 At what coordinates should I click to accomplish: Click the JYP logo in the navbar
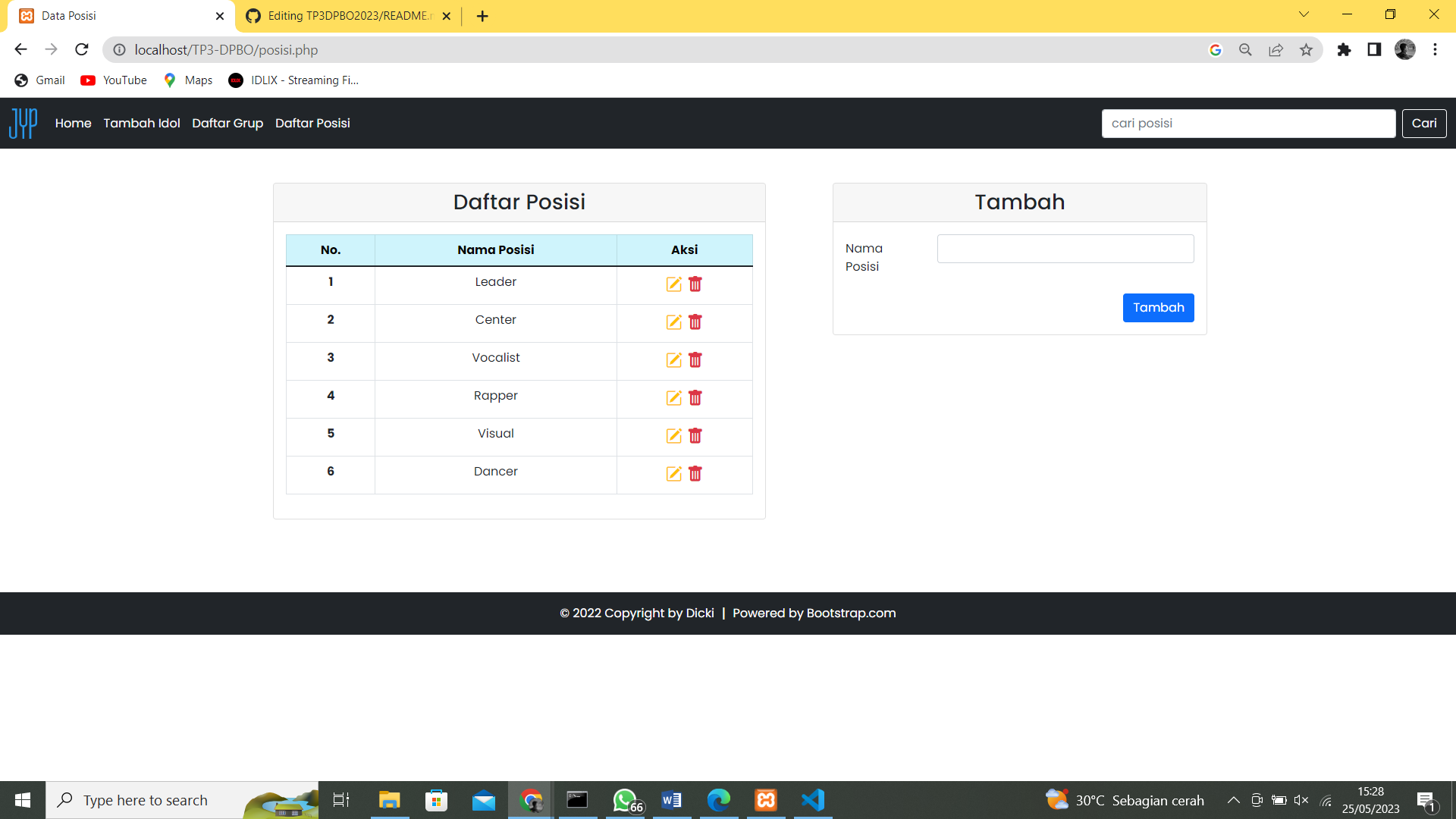click(x=23, y=123)
